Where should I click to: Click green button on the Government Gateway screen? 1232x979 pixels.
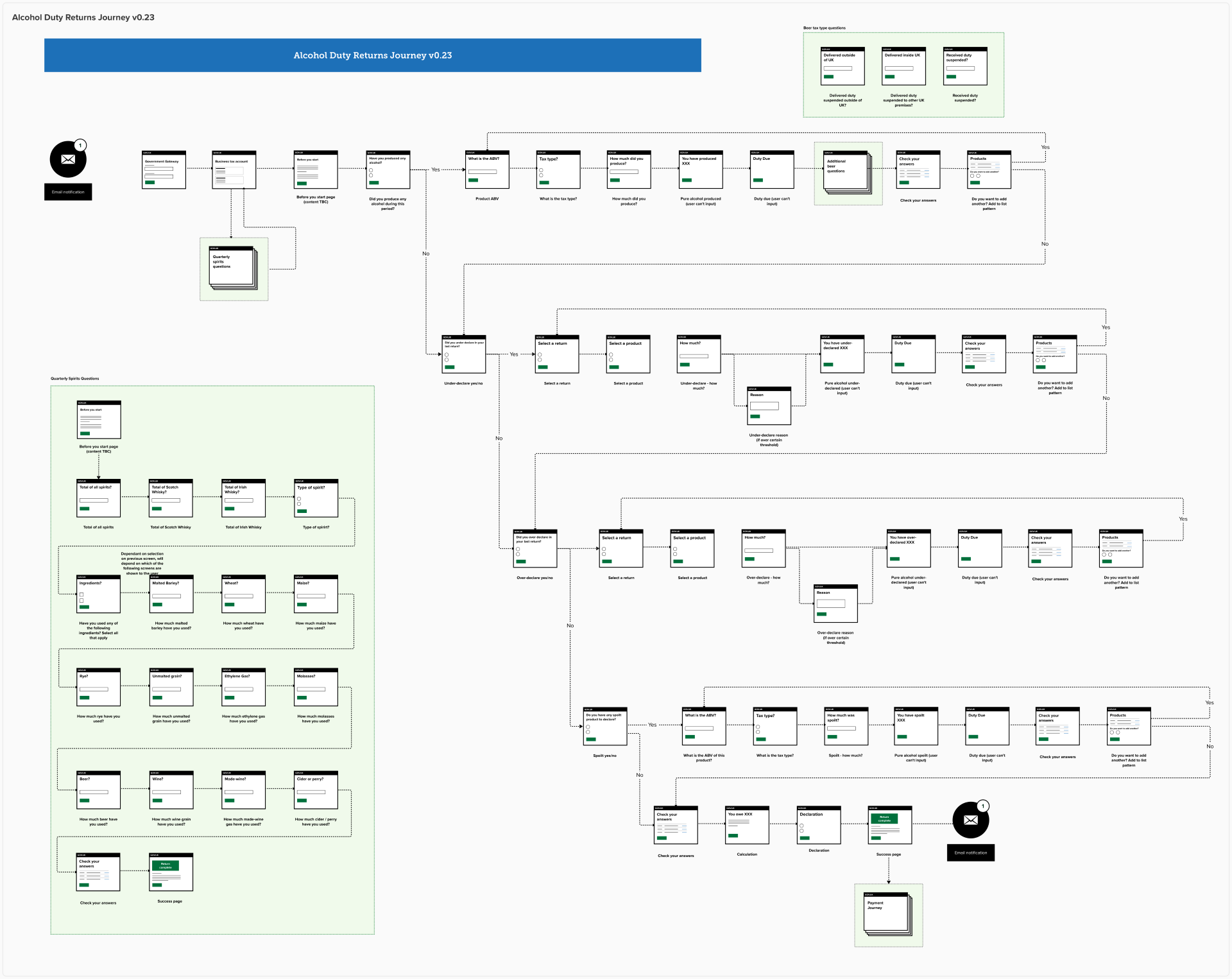(150, 182)
